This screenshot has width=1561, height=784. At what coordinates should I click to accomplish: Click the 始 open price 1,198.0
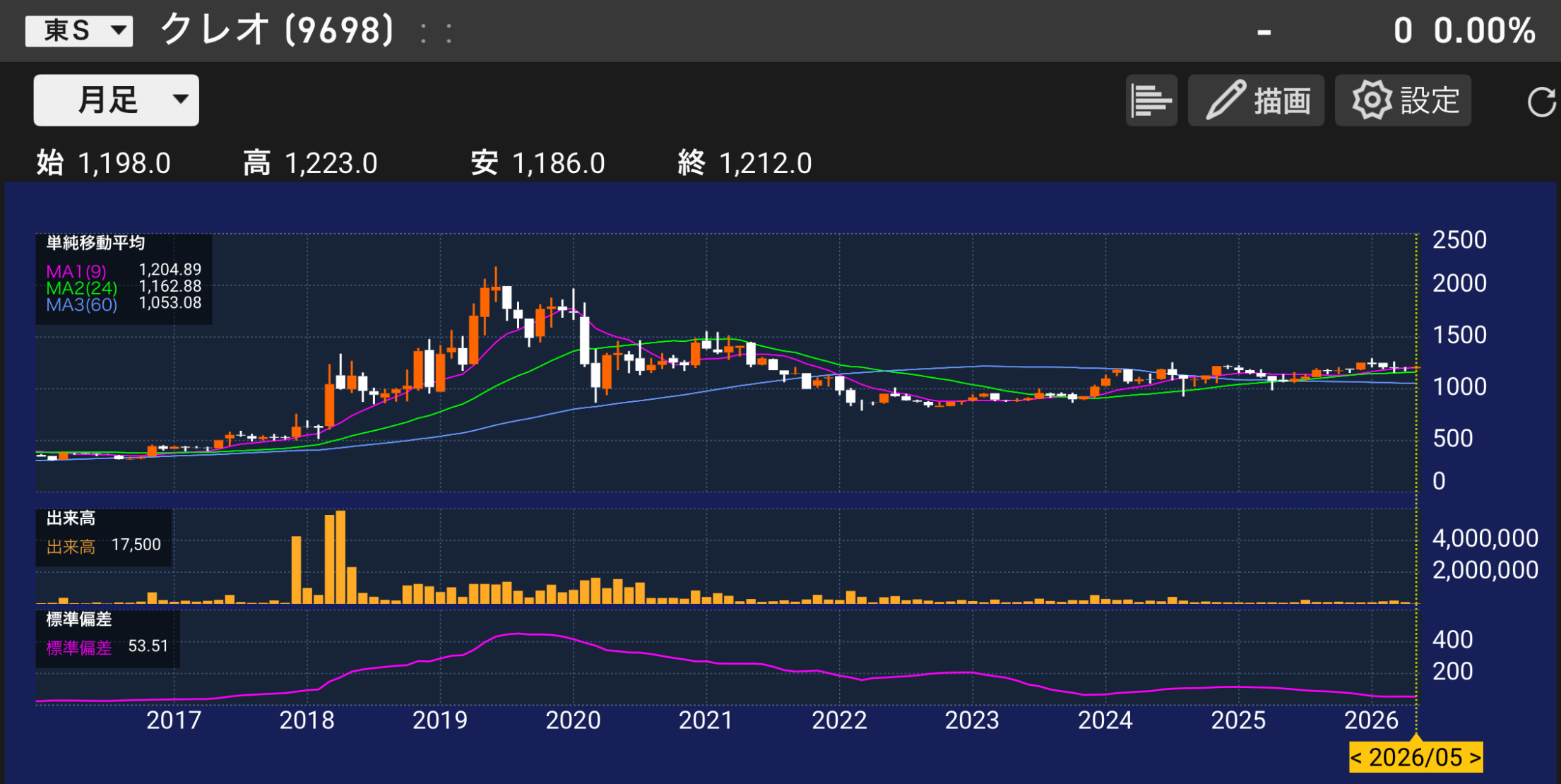point(124,164)
